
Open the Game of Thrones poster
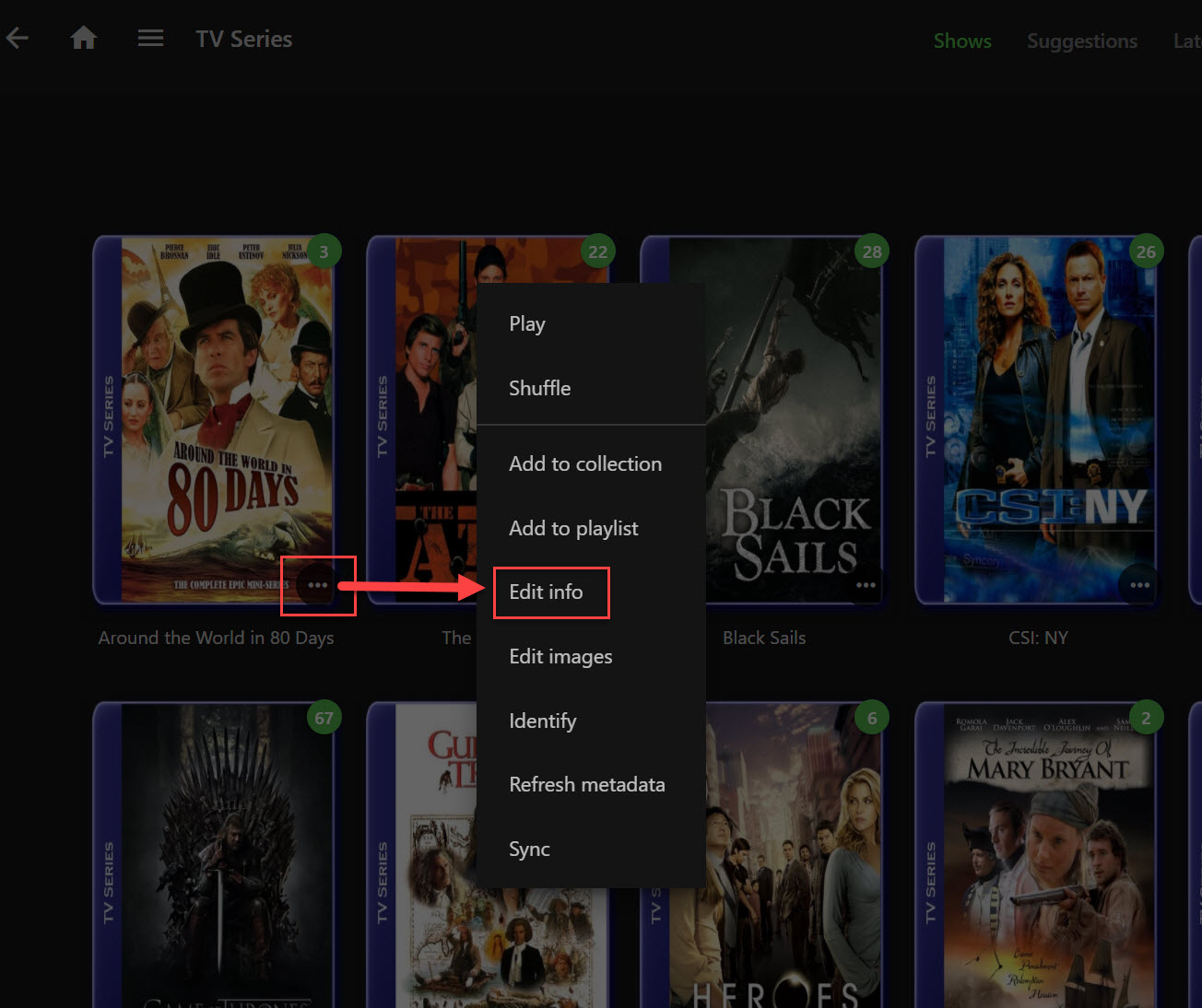pos(216,855)
